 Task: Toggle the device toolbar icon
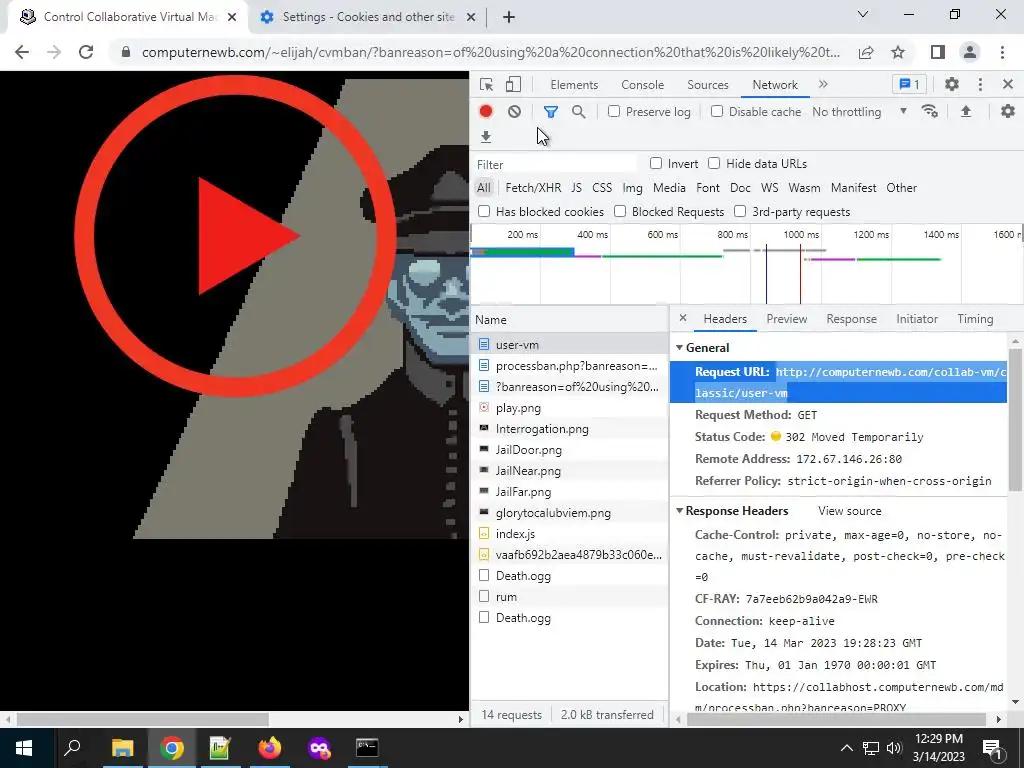(513, 84)
